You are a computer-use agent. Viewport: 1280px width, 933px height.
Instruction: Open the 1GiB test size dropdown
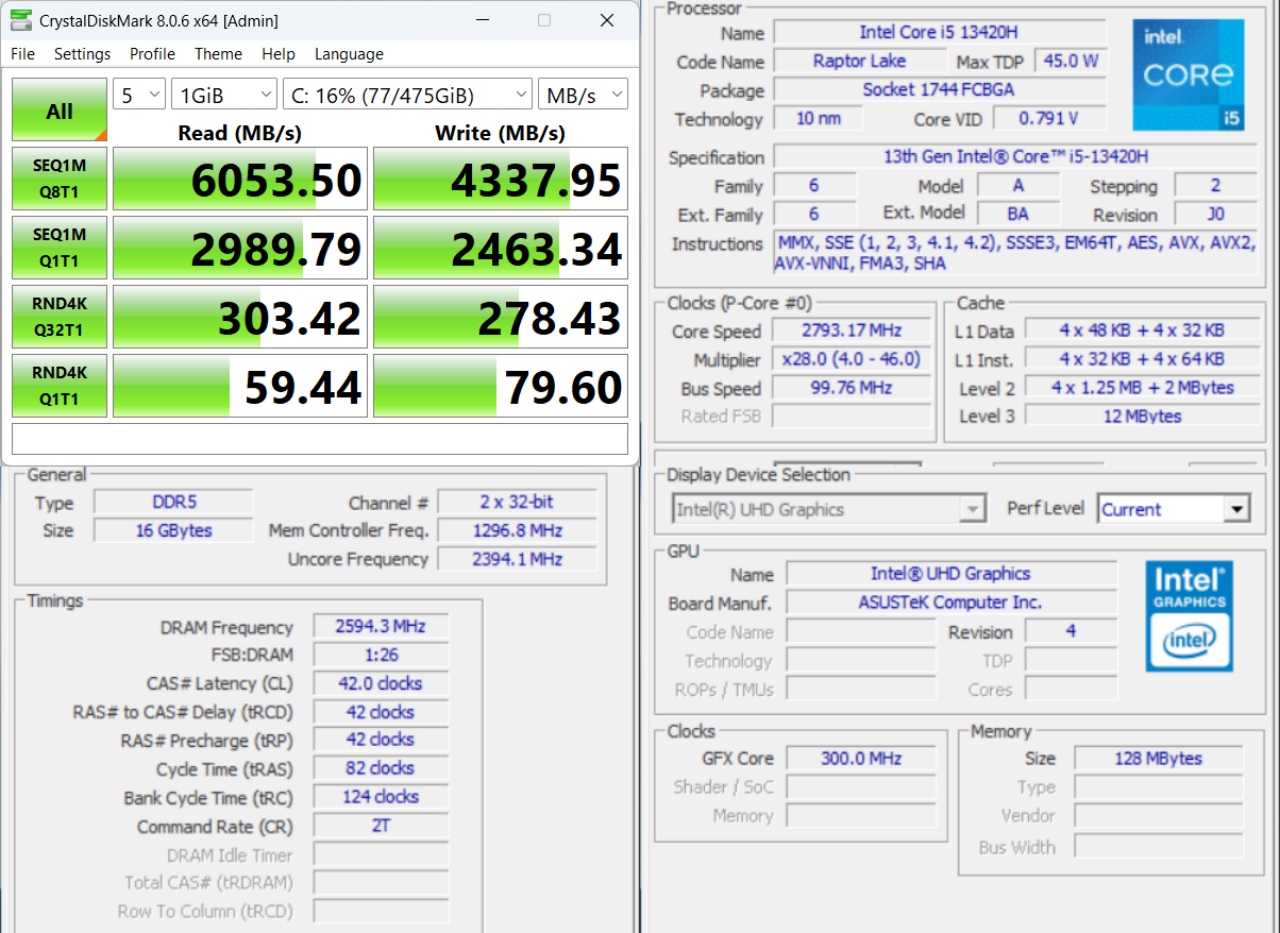pyautogui.click(x=224, y=95)
